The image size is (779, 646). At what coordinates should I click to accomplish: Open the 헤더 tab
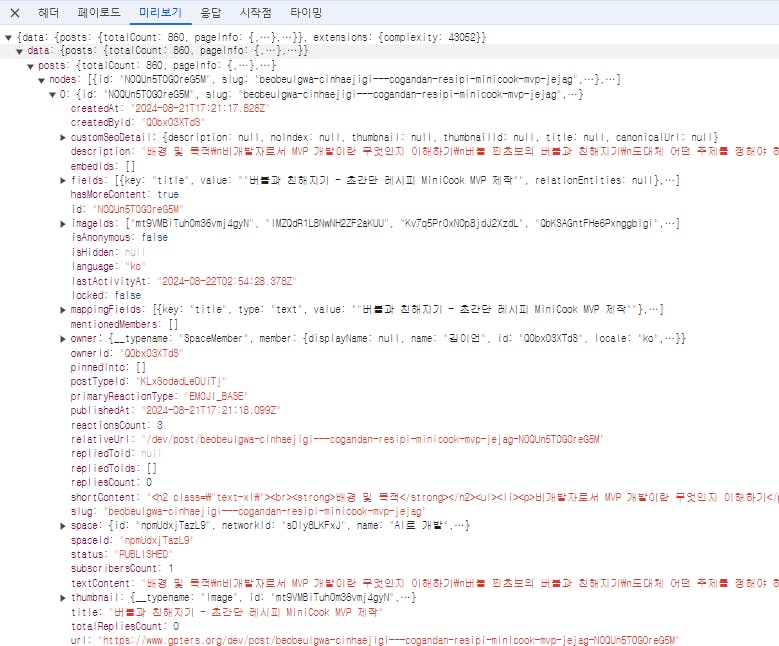[48, 13]
